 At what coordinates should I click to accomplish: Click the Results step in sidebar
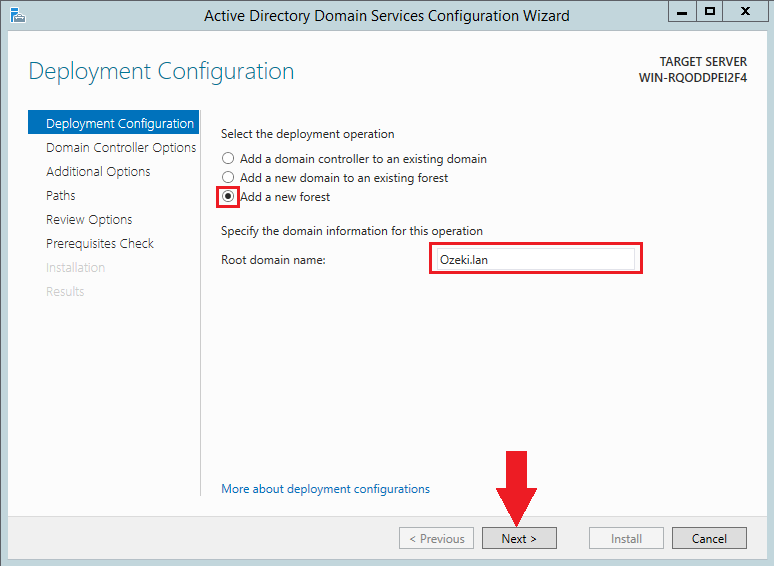(65, 292)
